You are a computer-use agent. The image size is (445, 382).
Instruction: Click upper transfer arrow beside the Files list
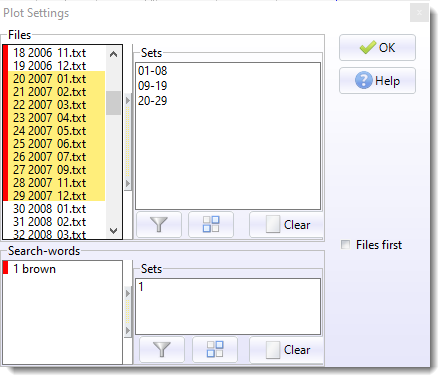point(128,100)
